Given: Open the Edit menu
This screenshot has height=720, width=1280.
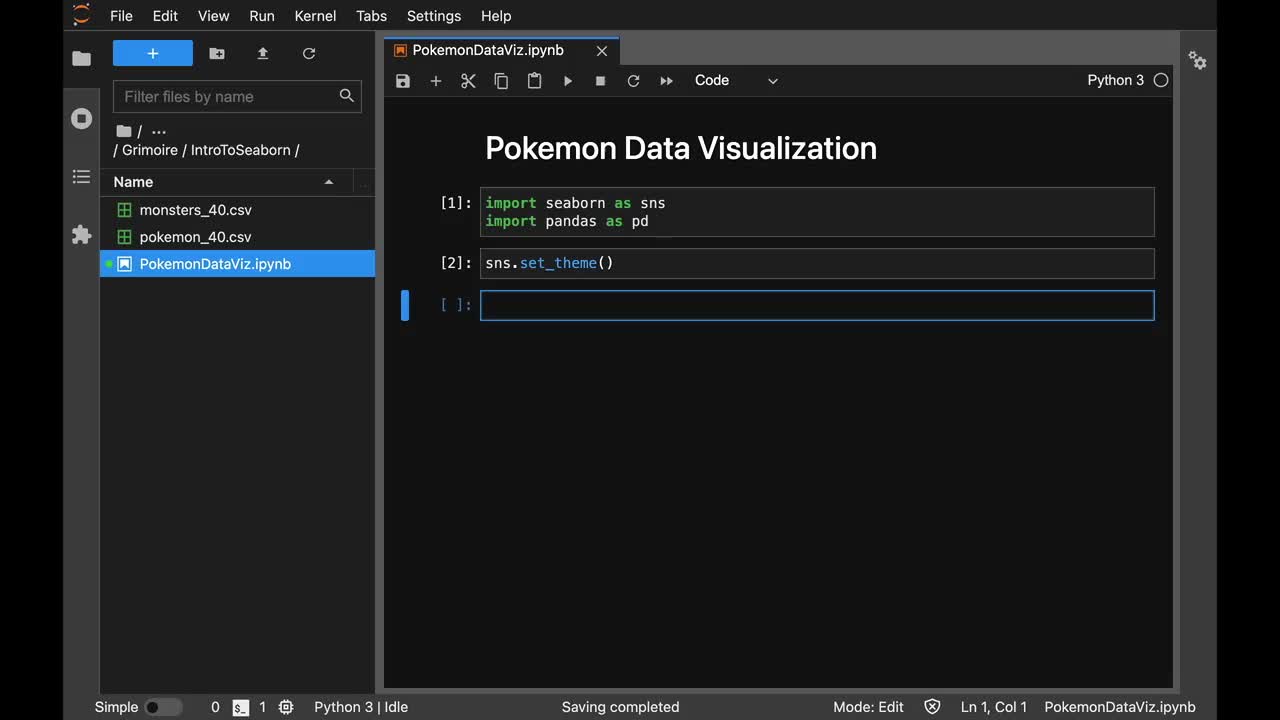Looking at the screenshot, I should click(165, 16).
